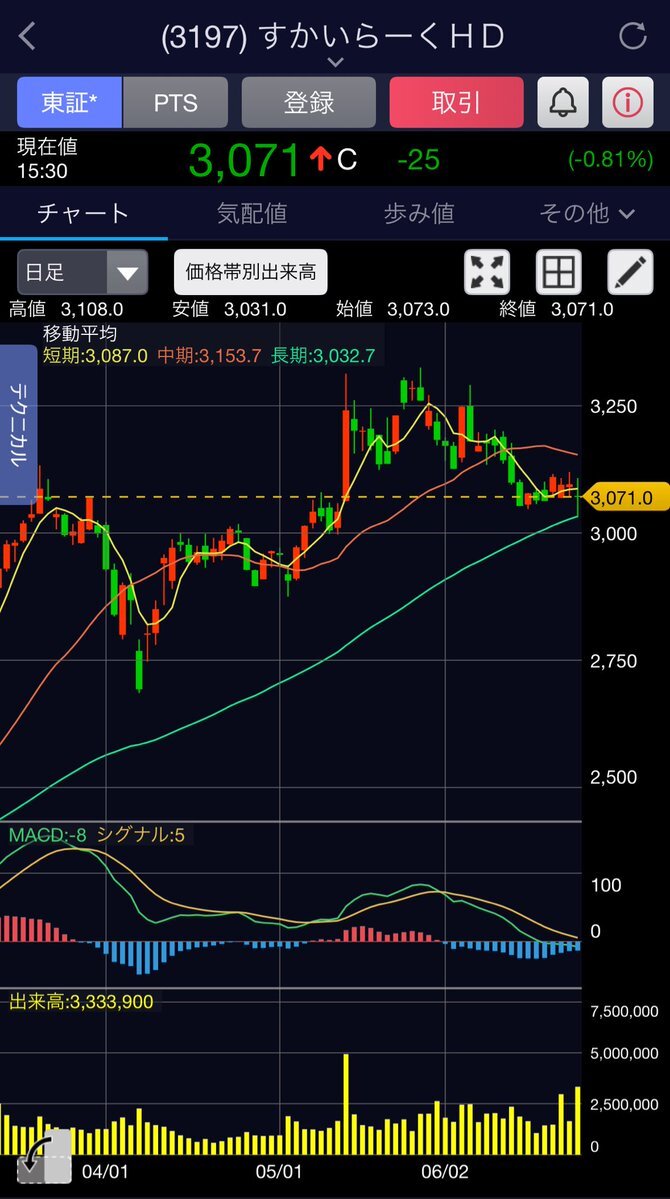Tap the 3,250 price axis label
The image size is (670, 1199).
pyautogui.click(x=613, y=406)
